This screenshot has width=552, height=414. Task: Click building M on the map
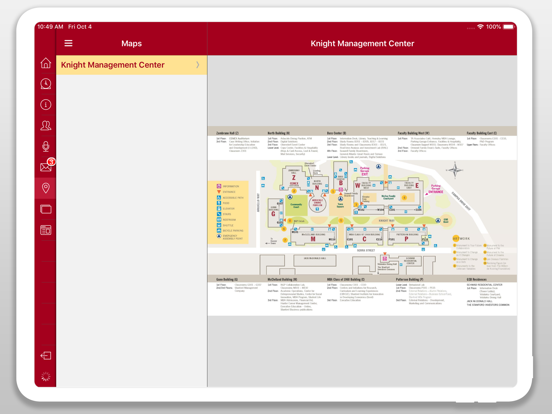(313, 236)
